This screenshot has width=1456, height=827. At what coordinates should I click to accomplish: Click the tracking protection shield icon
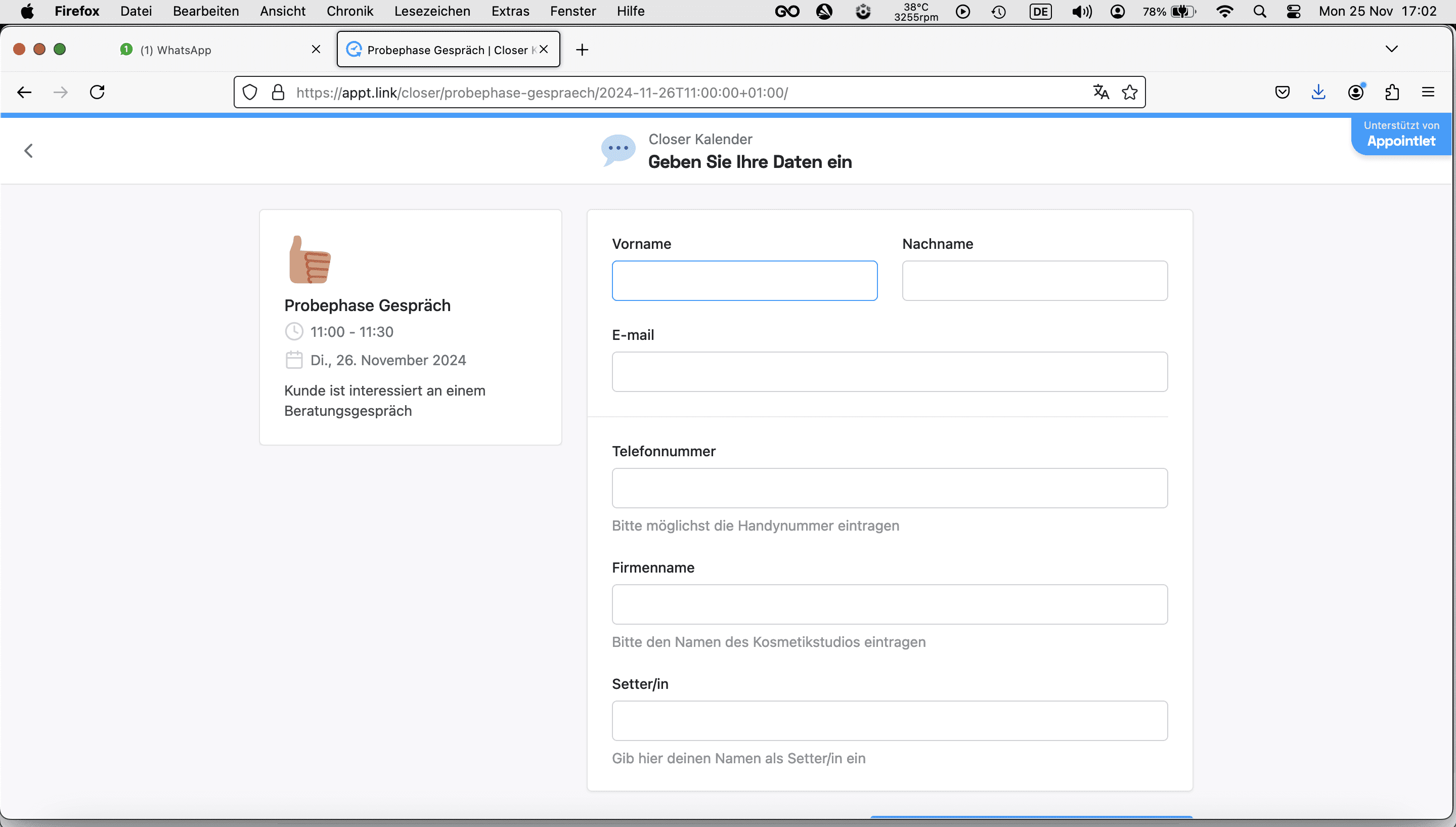(x=250, y=92)
